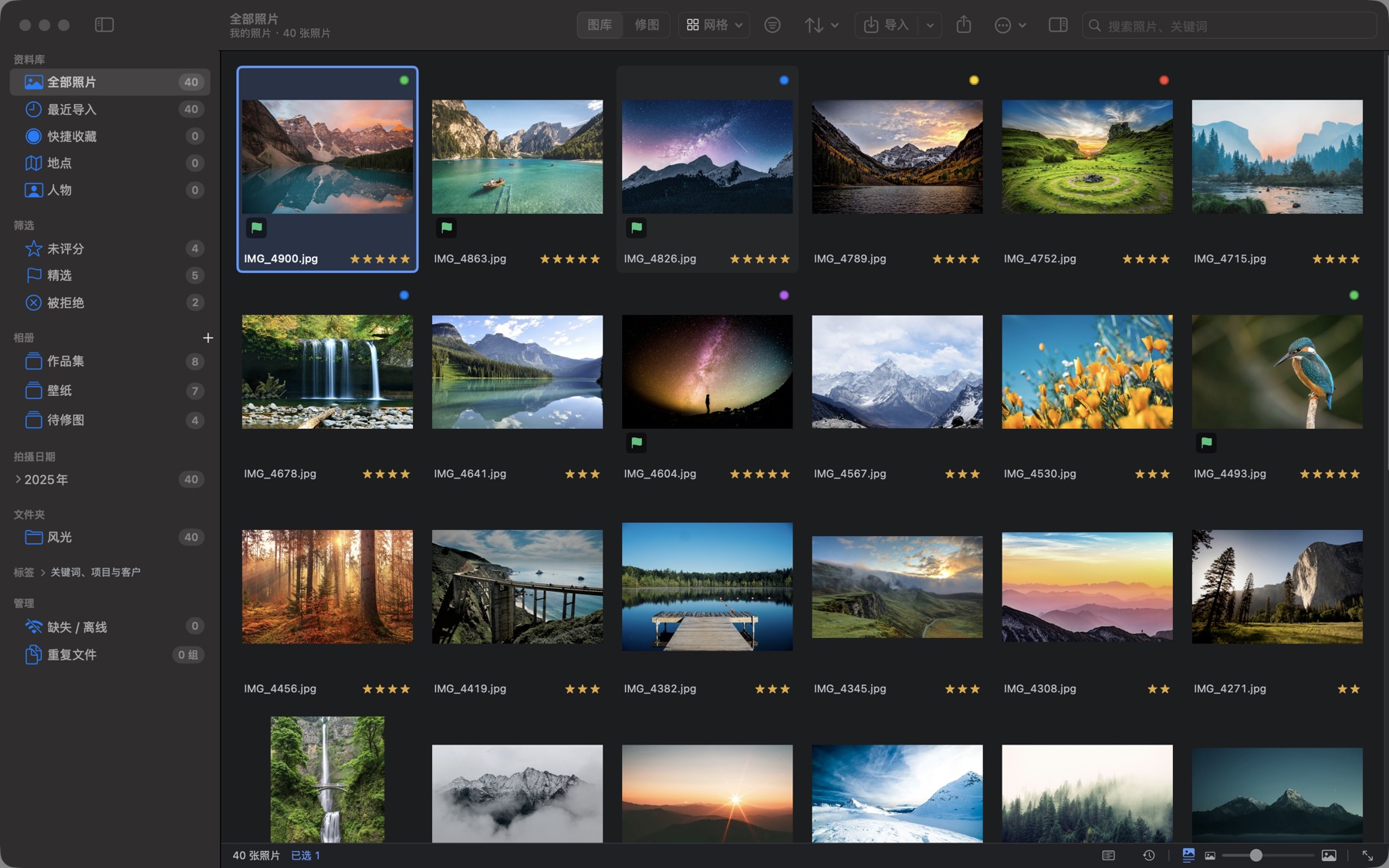Open the 待修图 album
The image size is (1389, 868).
[110, 420]
